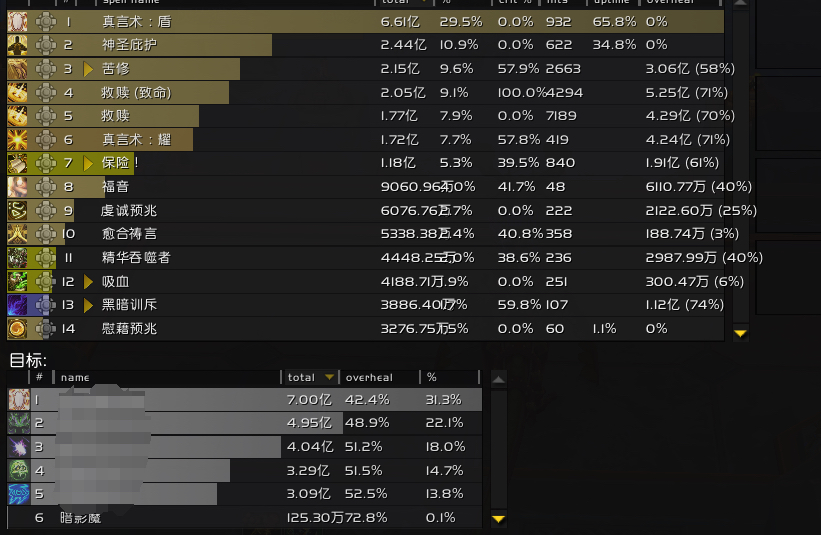Click the 真言术：盾 spell icon
The height and width of the screenshot is (535, 821).
[18, 21]
